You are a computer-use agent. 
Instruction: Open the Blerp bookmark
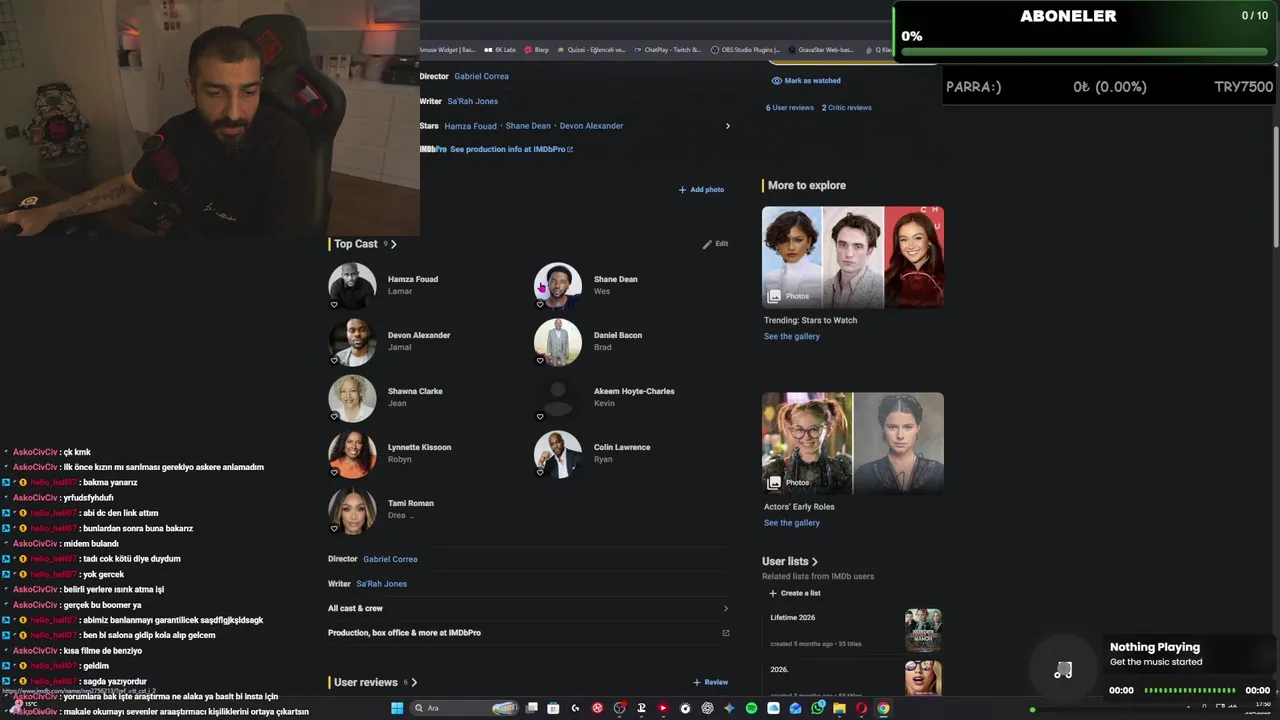(536, 49)
